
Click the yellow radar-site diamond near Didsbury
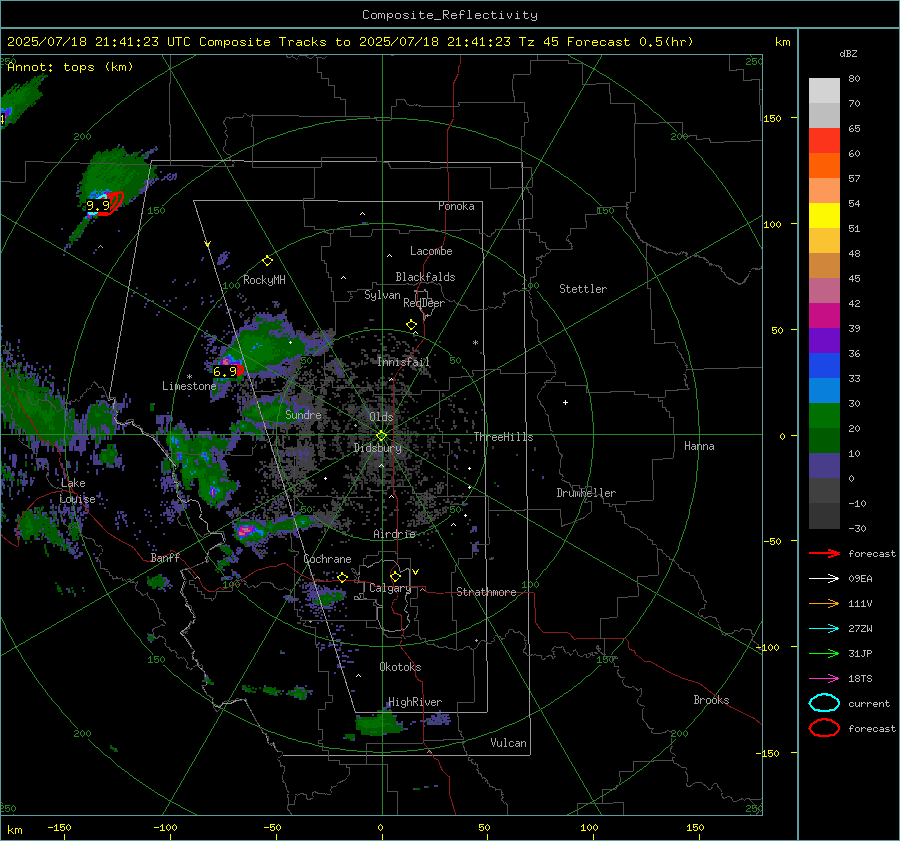381,436
